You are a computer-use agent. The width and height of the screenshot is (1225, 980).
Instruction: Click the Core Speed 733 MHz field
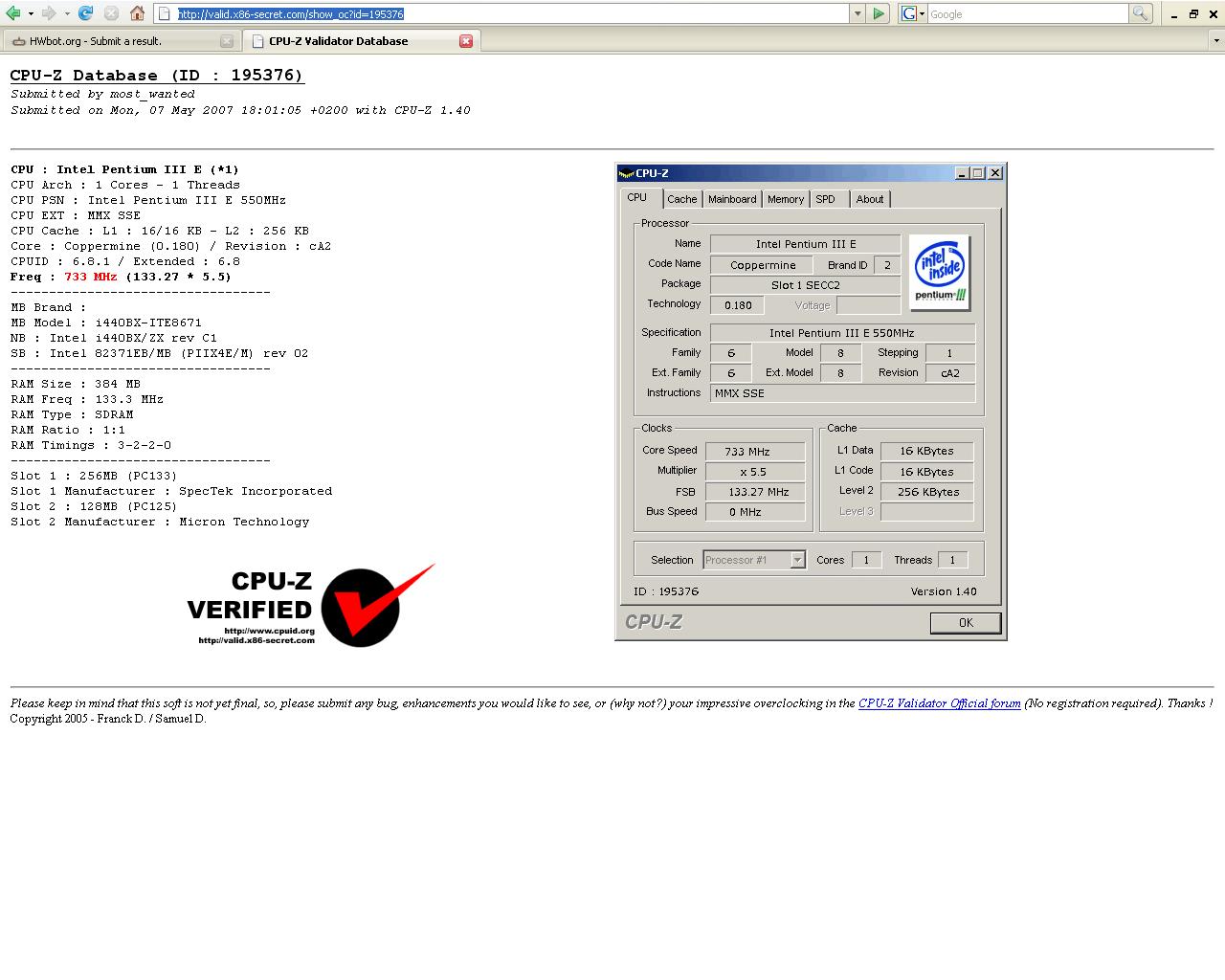[755, 451]
